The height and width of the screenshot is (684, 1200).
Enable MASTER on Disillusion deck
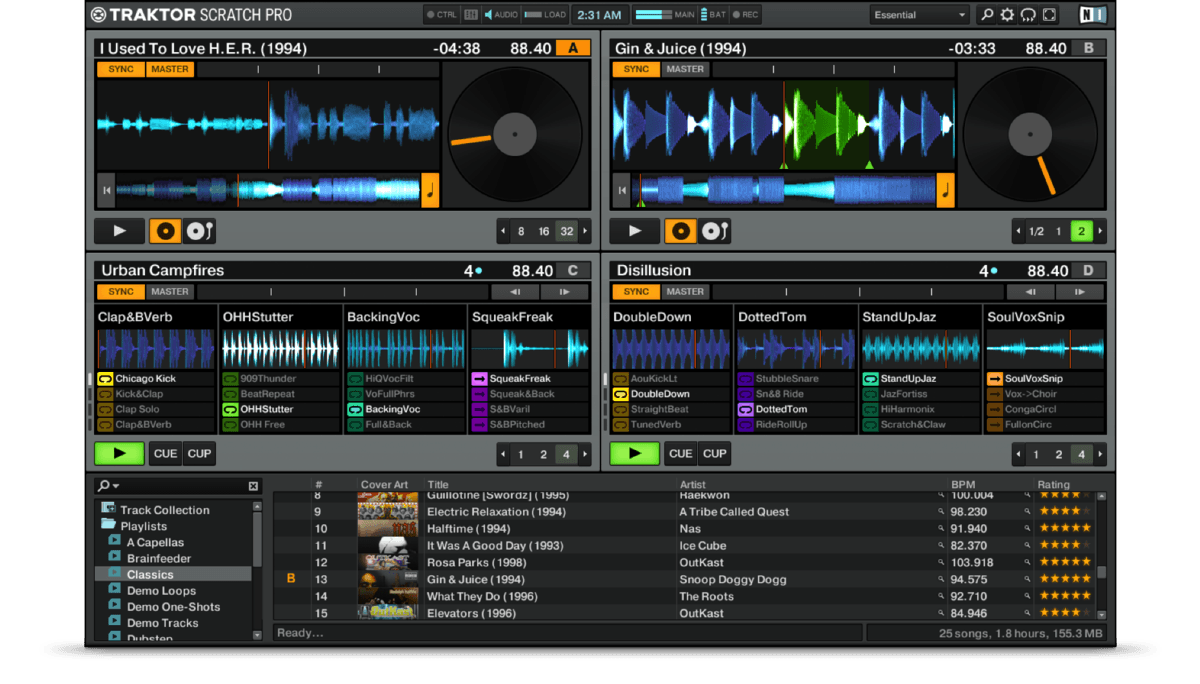(685, 292)
